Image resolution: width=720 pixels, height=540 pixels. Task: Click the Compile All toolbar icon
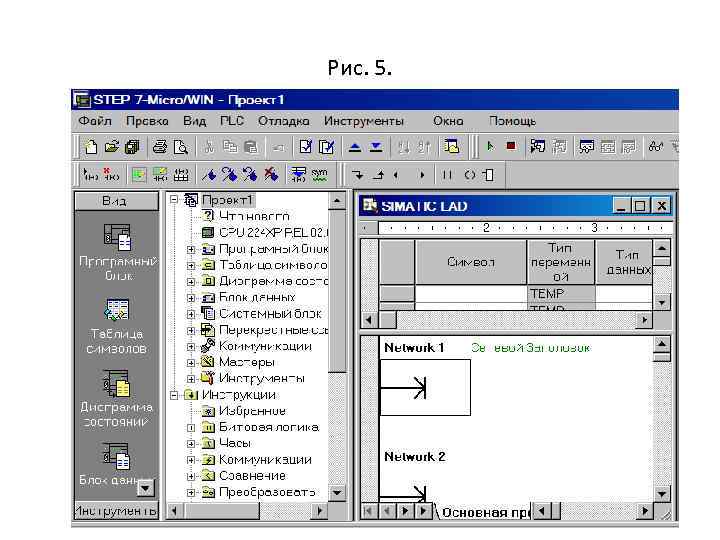[326, 147]
